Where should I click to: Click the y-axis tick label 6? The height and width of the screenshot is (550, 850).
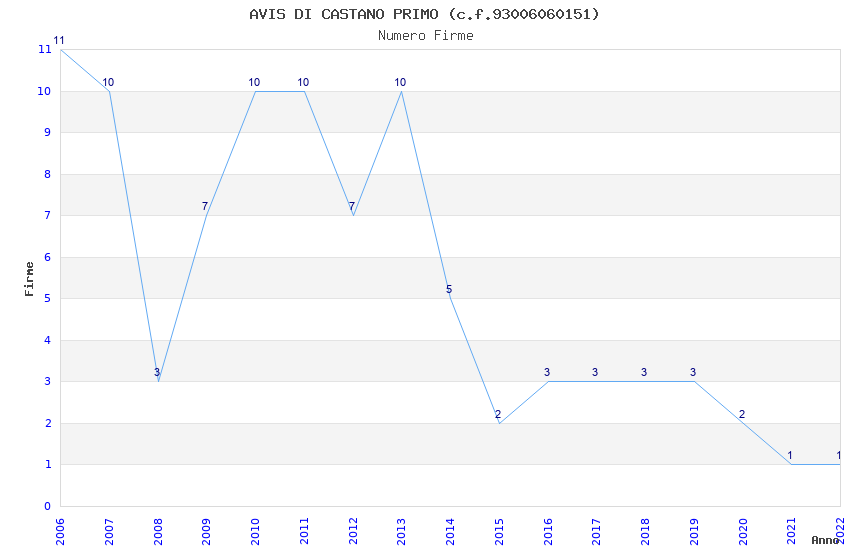point(48,257)
